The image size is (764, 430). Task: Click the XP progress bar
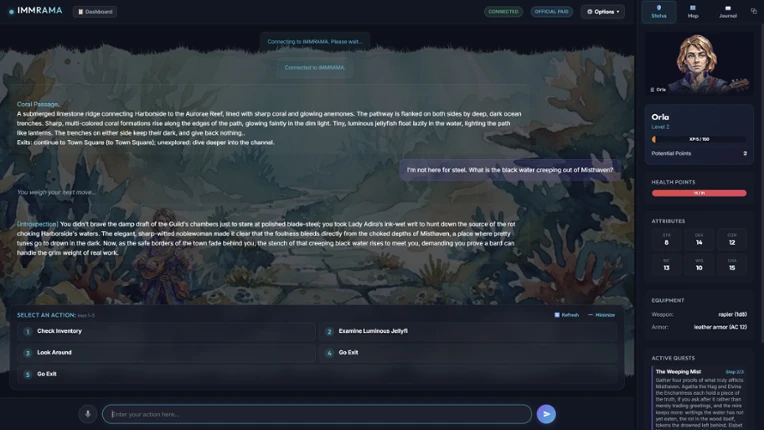click(699, 139)
